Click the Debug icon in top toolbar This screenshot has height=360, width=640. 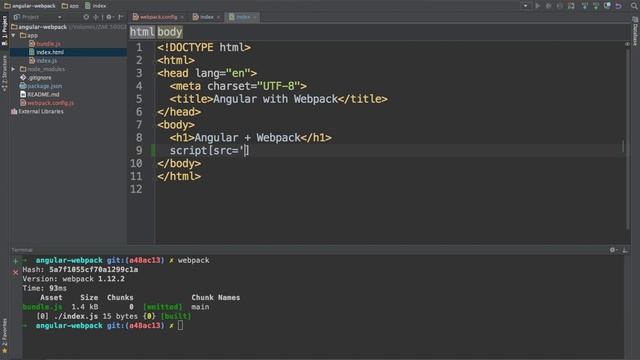[x=549, y=6]
